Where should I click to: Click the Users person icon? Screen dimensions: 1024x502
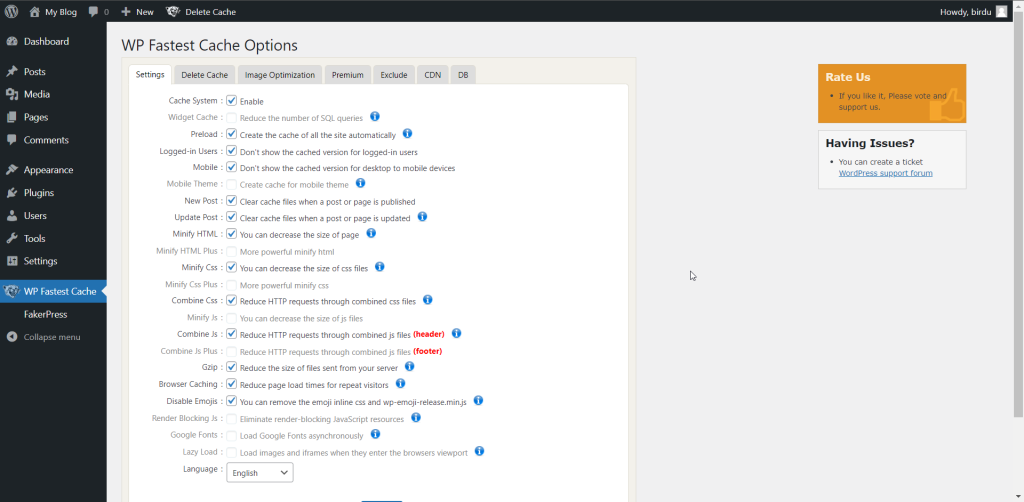tap(12, 216)
